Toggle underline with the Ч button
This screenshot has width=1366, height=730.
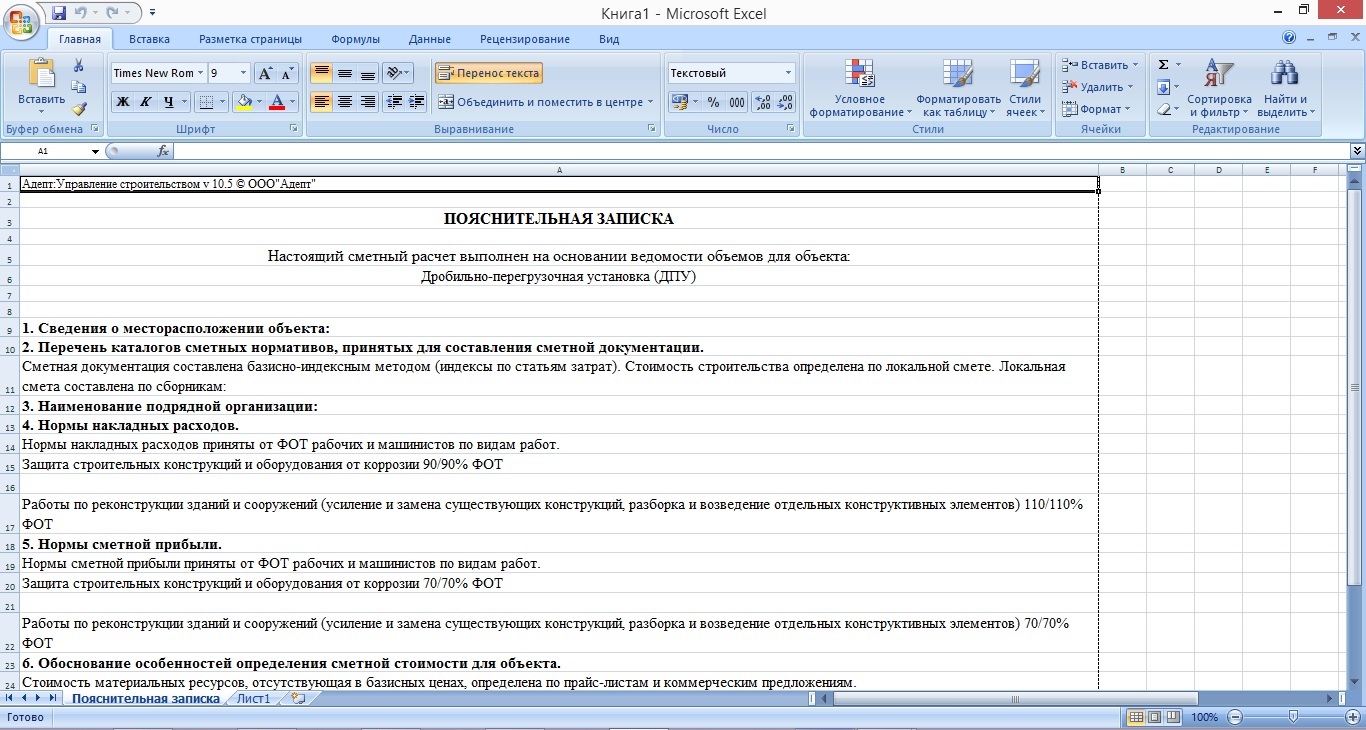169,102
